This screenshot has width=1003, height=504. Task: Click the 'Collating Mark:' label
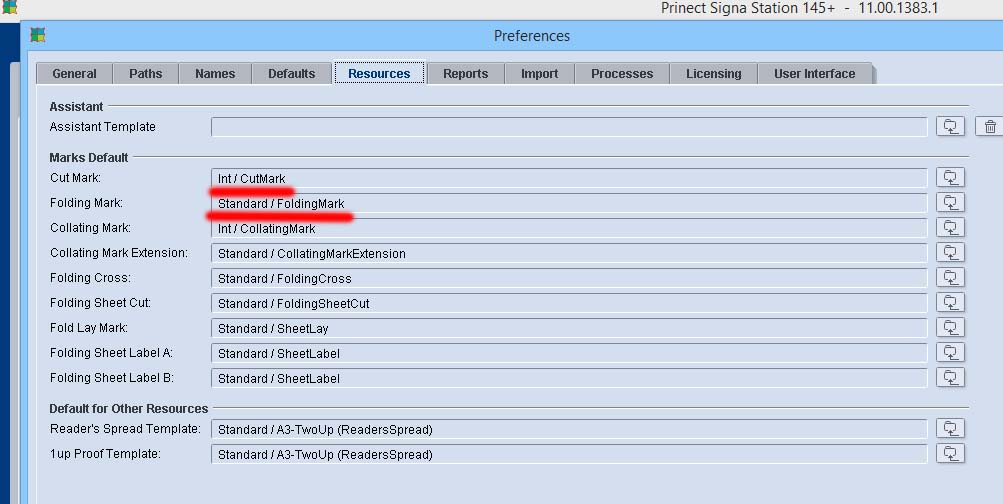(90, 228)
